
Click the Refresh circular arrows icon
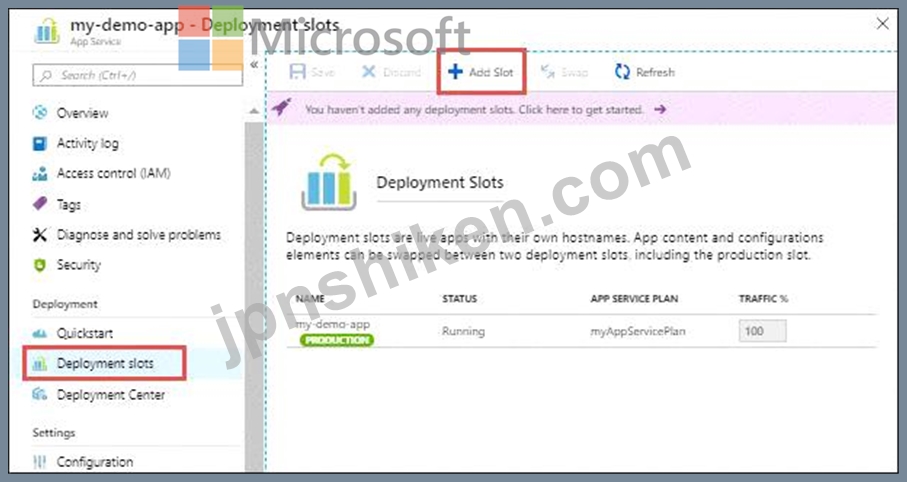(622, 72)
